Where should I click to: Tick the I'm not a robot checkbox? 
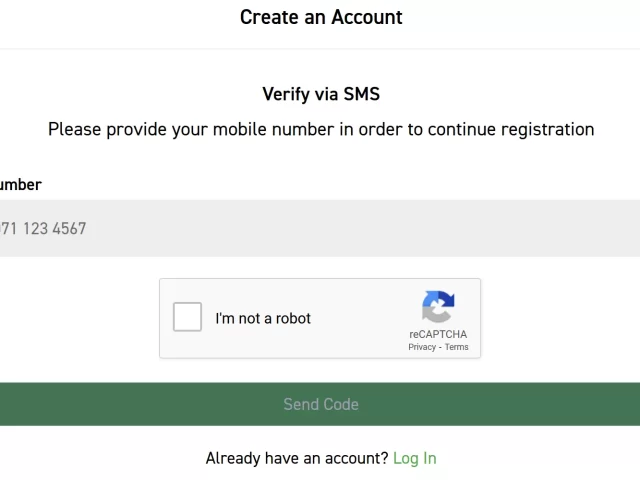[x=187, y=317]
